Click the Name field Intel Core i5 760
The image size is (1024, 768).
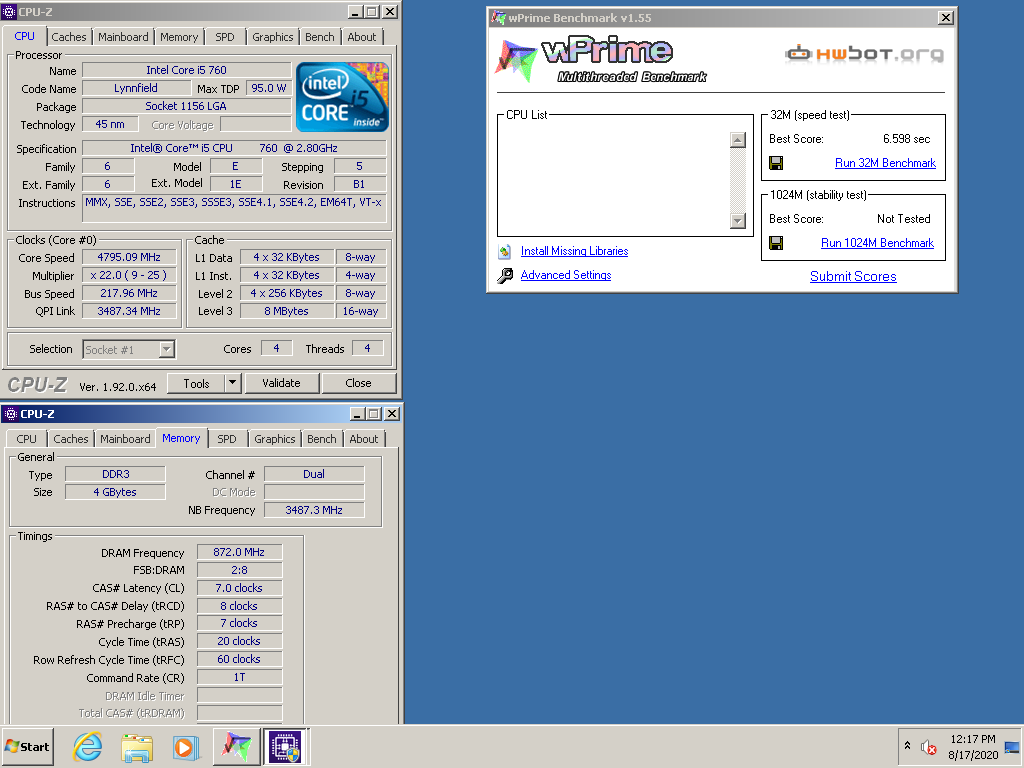tap(186, 70)
